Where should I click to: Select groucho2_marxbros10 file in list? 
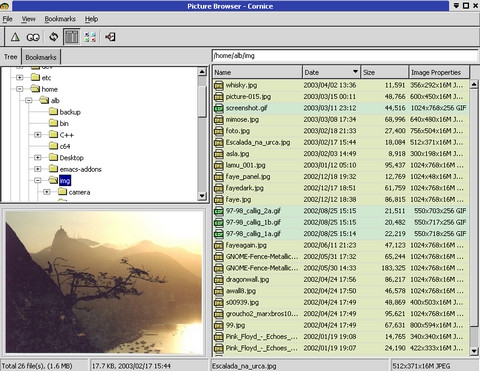(x=341, y=314)
